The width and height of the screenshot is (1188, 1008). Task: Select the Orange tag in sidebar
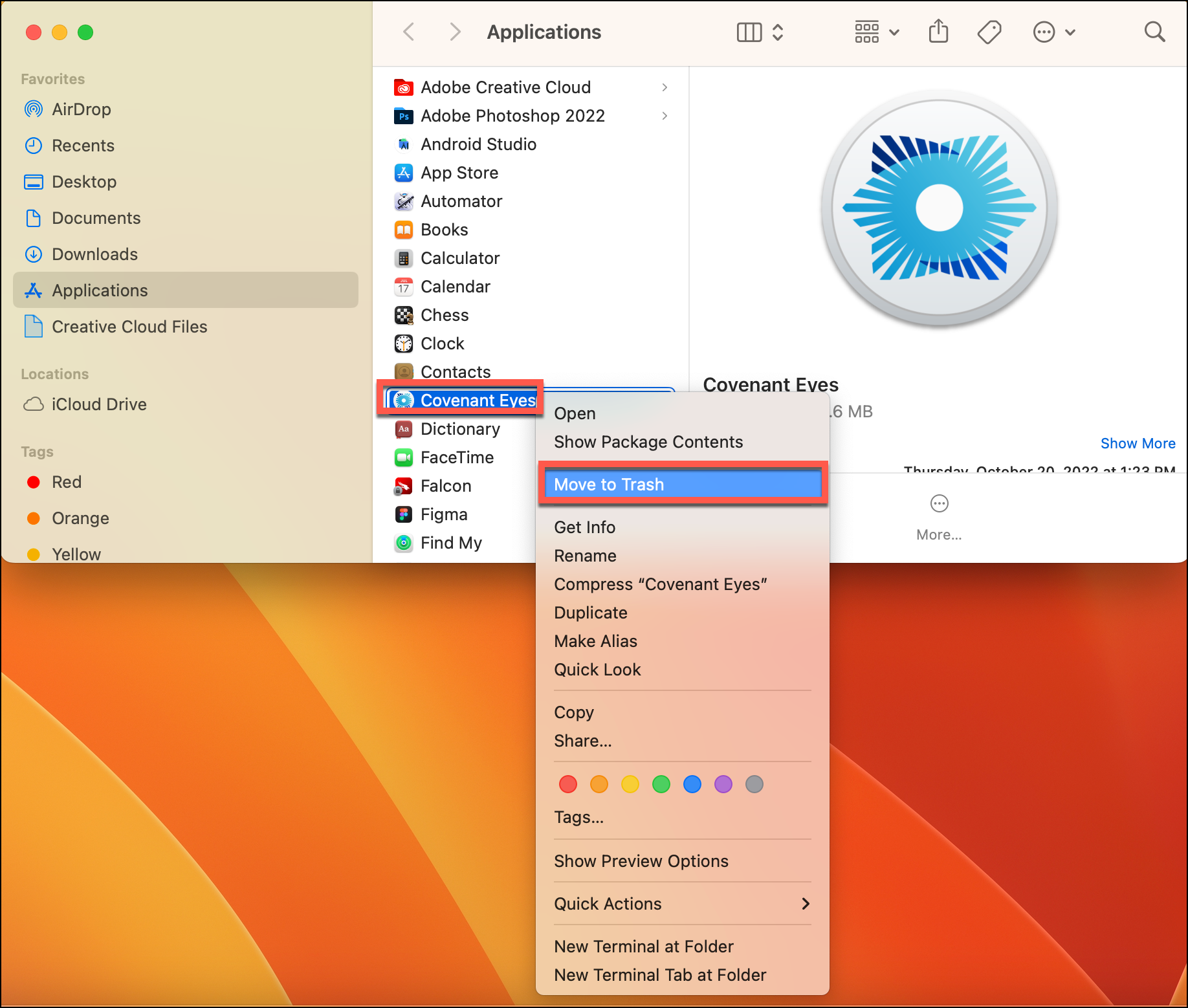point(185,518)
